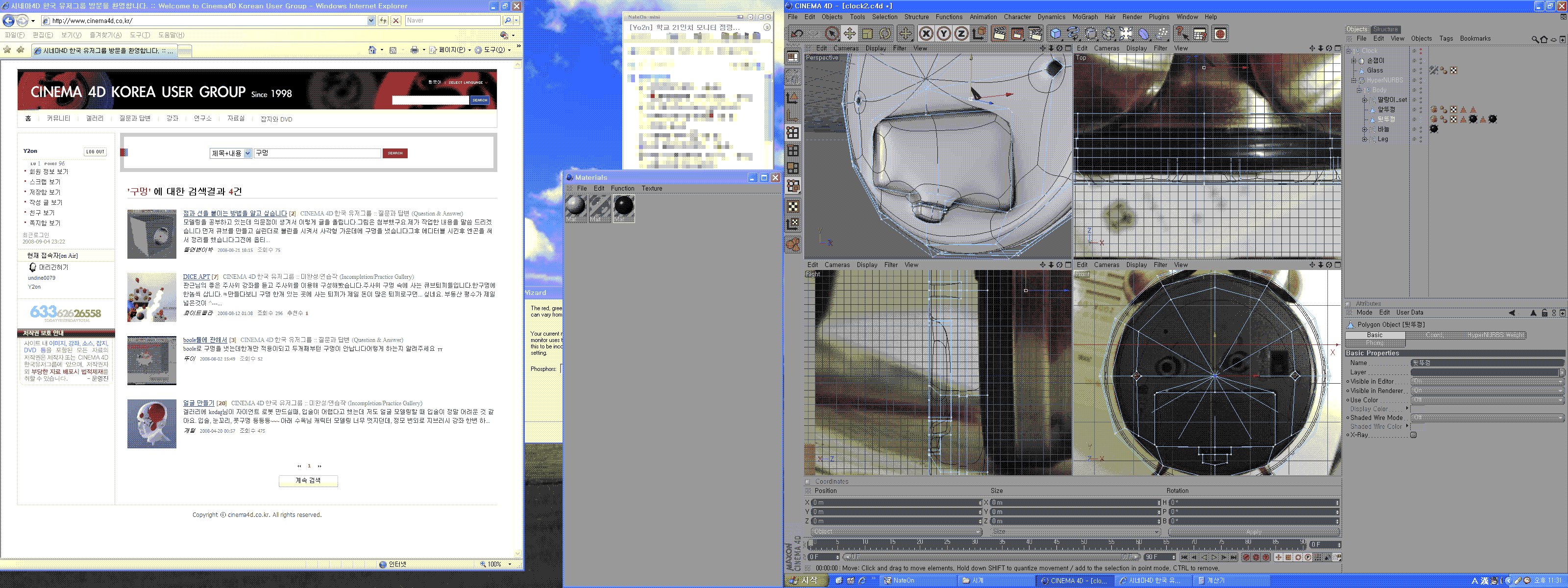Click the 구멍 search text field
The image size is (1568, 588).
point(317,153)
